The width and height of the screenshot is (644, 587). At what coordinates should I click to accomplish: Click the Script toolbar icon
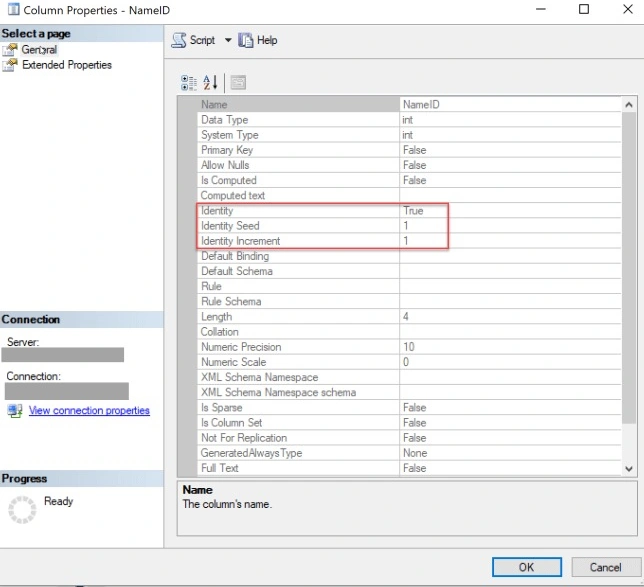coord(179,40)
